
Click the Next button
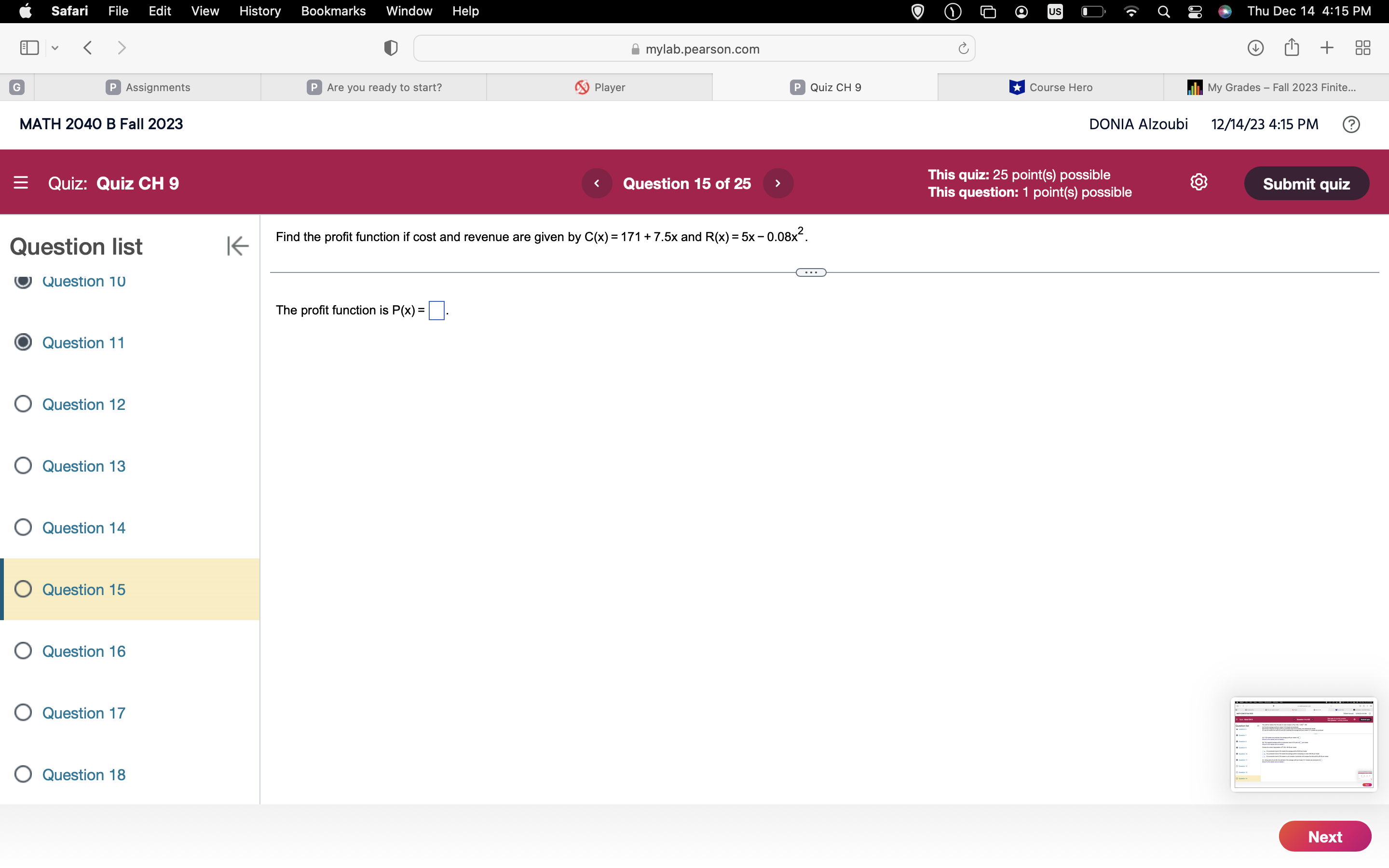point(1324,837)
